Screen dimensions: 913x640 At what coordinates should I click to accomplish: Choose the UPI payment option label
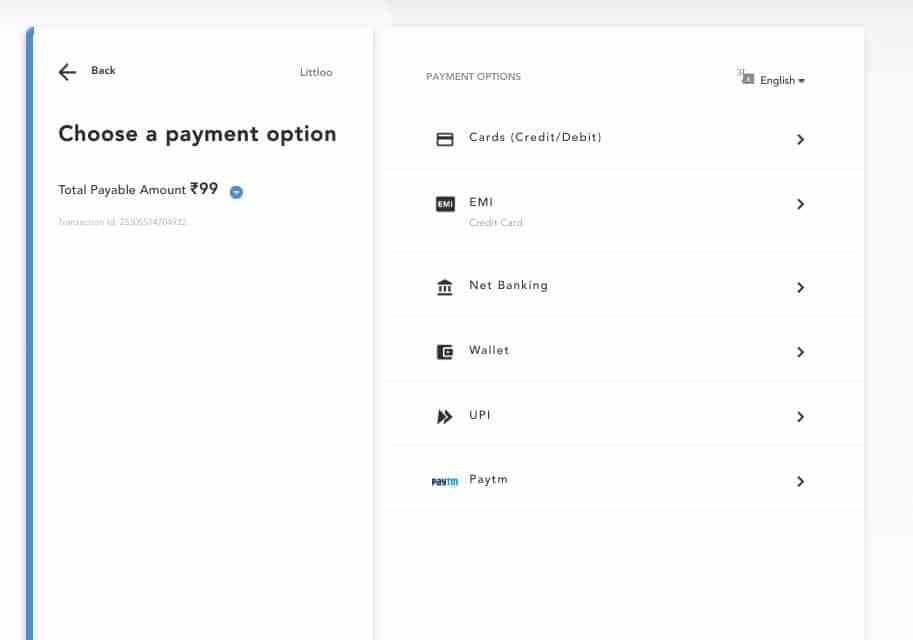tap(480, 415)
